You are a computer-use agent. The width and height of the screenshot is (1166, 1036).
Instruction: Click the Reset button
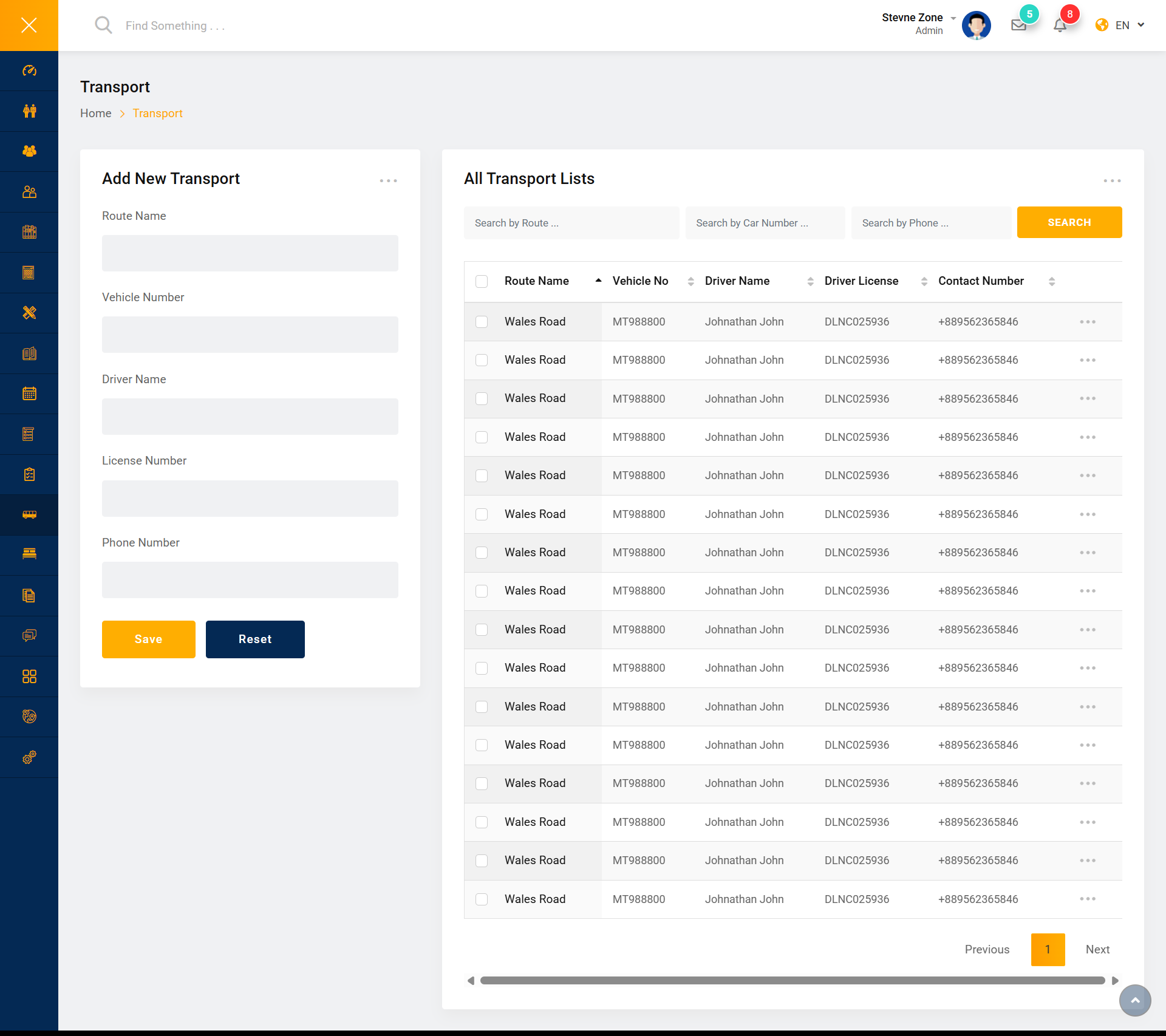coord(255,639)
